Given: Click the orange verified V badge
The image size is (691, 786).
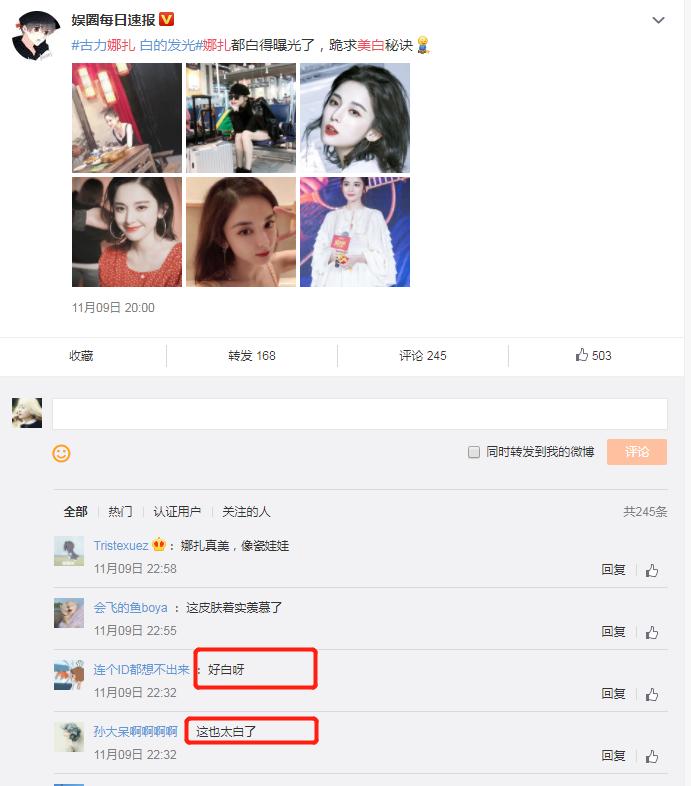Looking at the screenshot, I should coord(166,19).
